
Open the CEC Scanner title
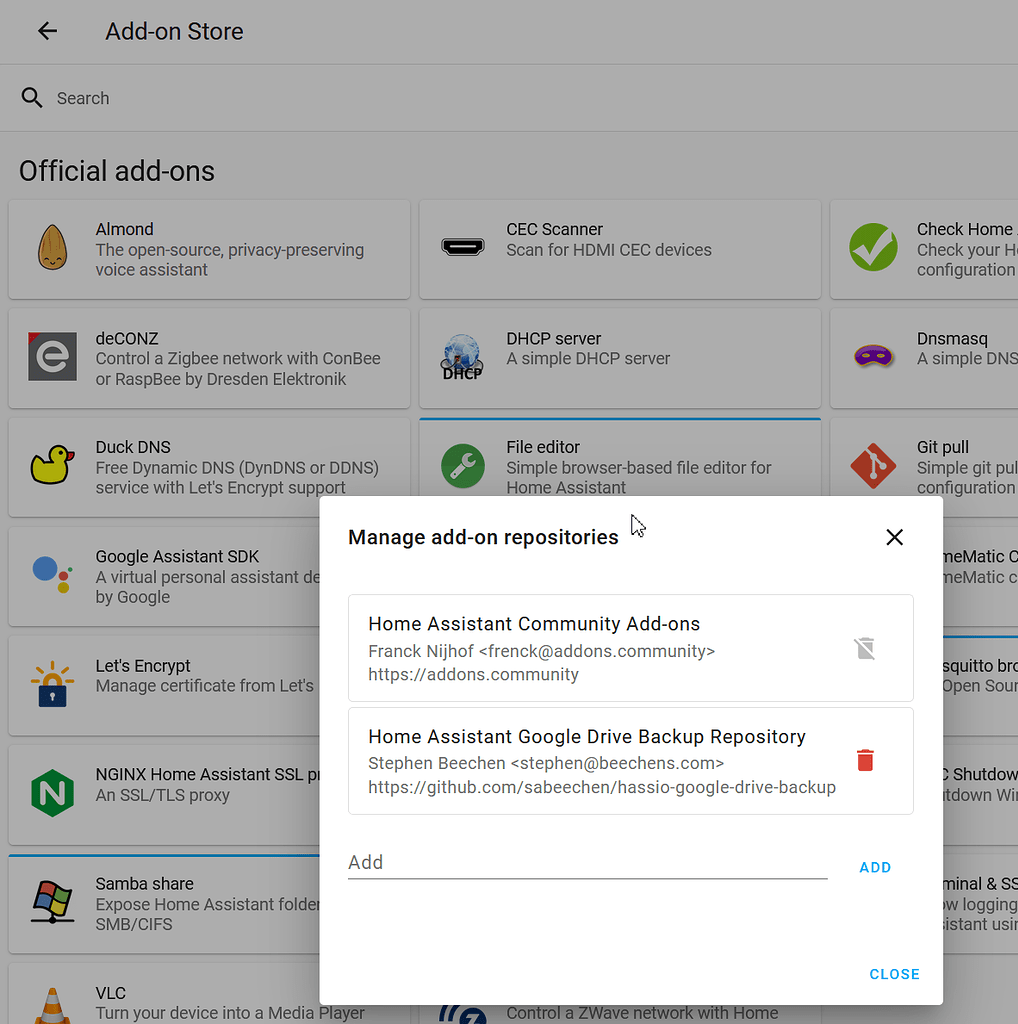coord(554,229)
